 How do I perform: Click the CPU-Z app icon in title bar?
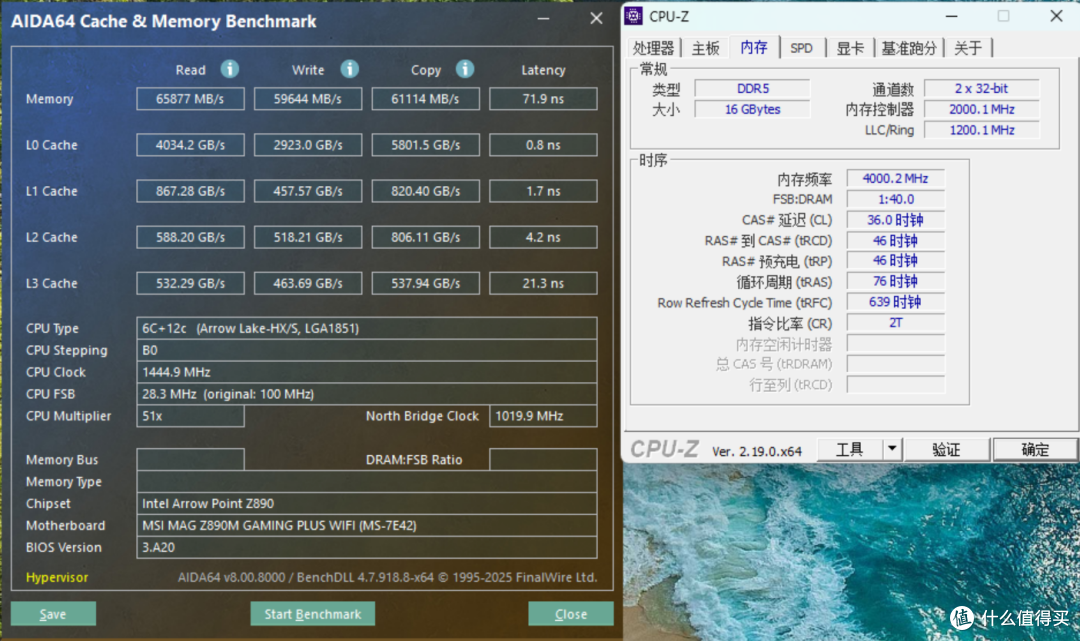(x=634, y=16)
